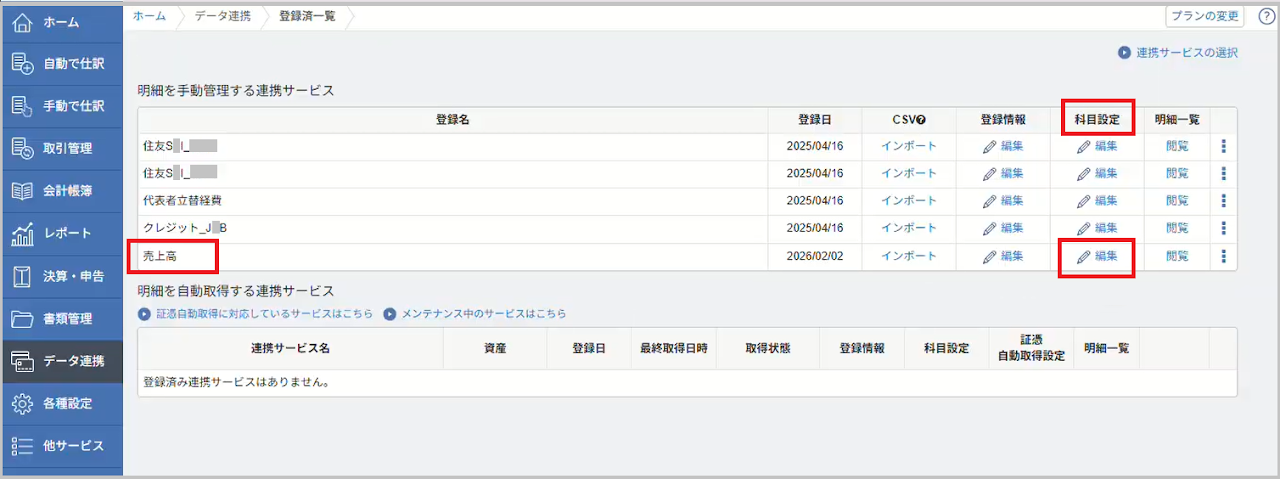
Task: Click the プランの変更 button
Action: pos(1205,16)
